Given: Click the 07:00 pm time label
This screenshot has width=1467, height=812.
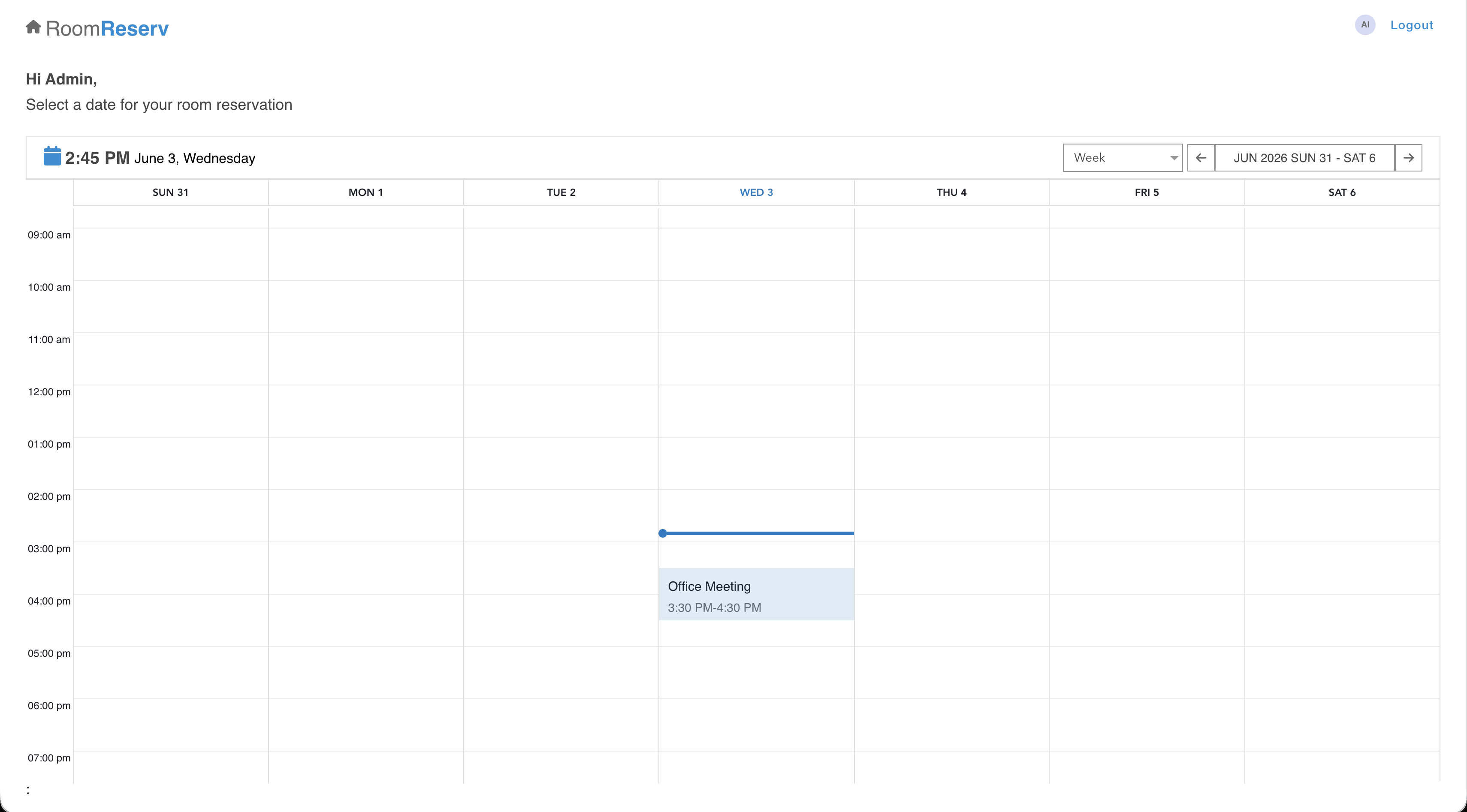Looking at the screenshot, I should (49, 758).
